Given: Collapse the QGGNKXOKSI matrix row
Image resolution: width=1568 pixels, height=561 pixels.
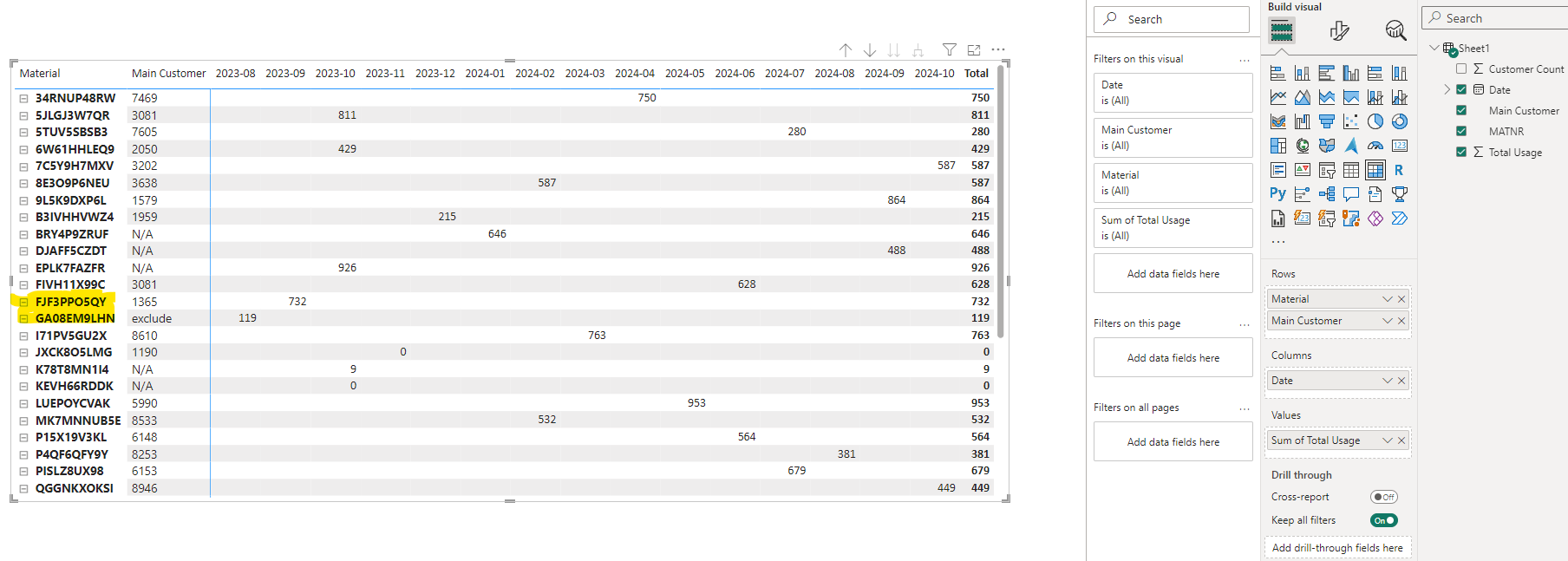Looking at the screenshot, I should [x=23, y=488].
